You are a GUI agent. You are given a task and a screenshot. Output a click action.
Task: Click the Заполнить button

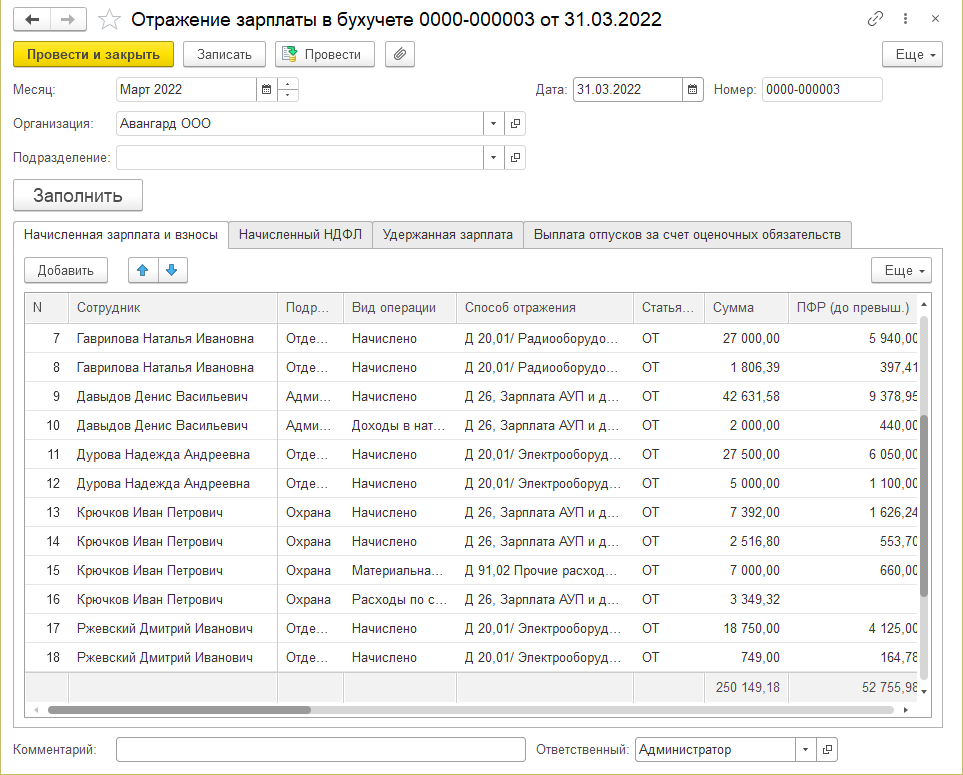[78, 195]
